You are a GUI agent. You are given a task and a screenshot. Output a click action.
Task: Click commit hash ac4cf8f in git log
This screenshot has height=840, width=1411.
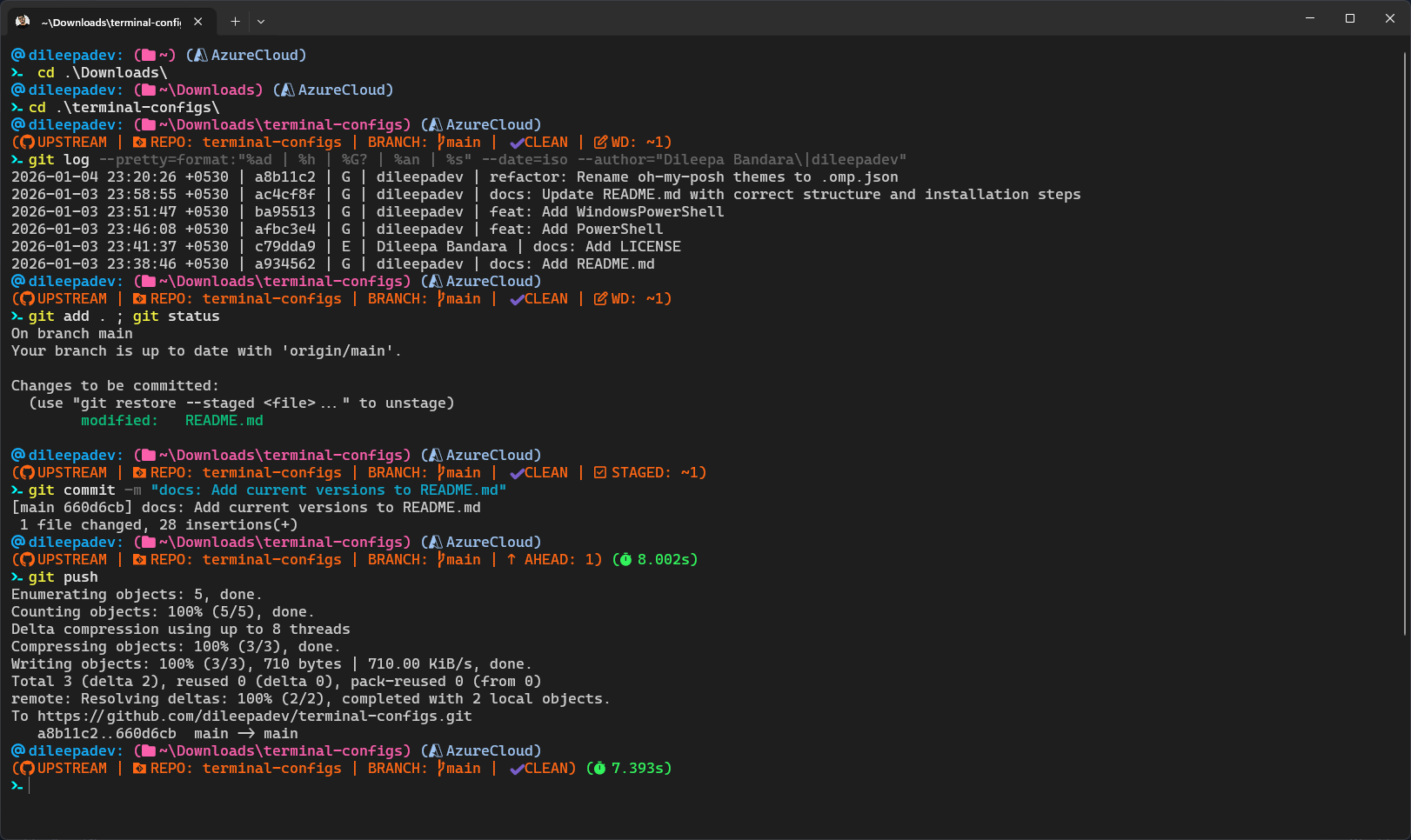[285, 195]
